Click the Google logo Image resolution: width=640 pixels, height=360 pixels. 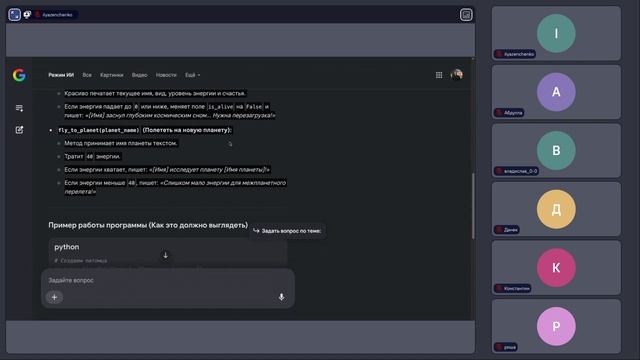point(19,75)
